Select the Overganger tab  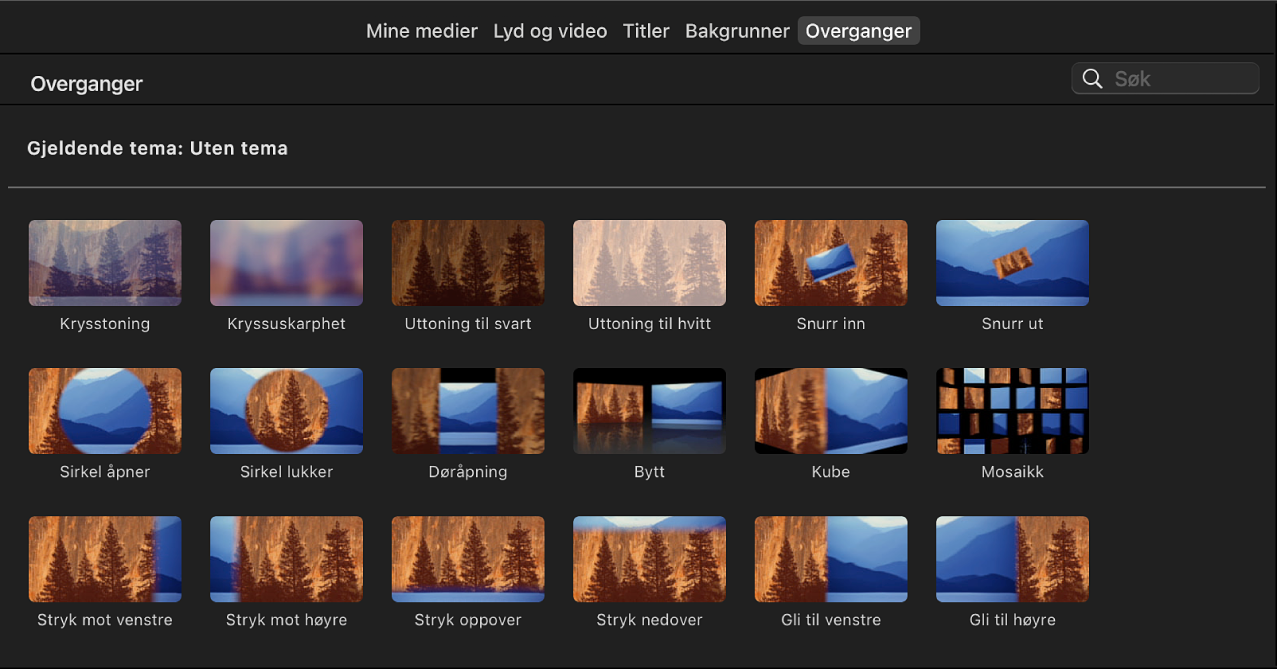(x=859, y=31)
